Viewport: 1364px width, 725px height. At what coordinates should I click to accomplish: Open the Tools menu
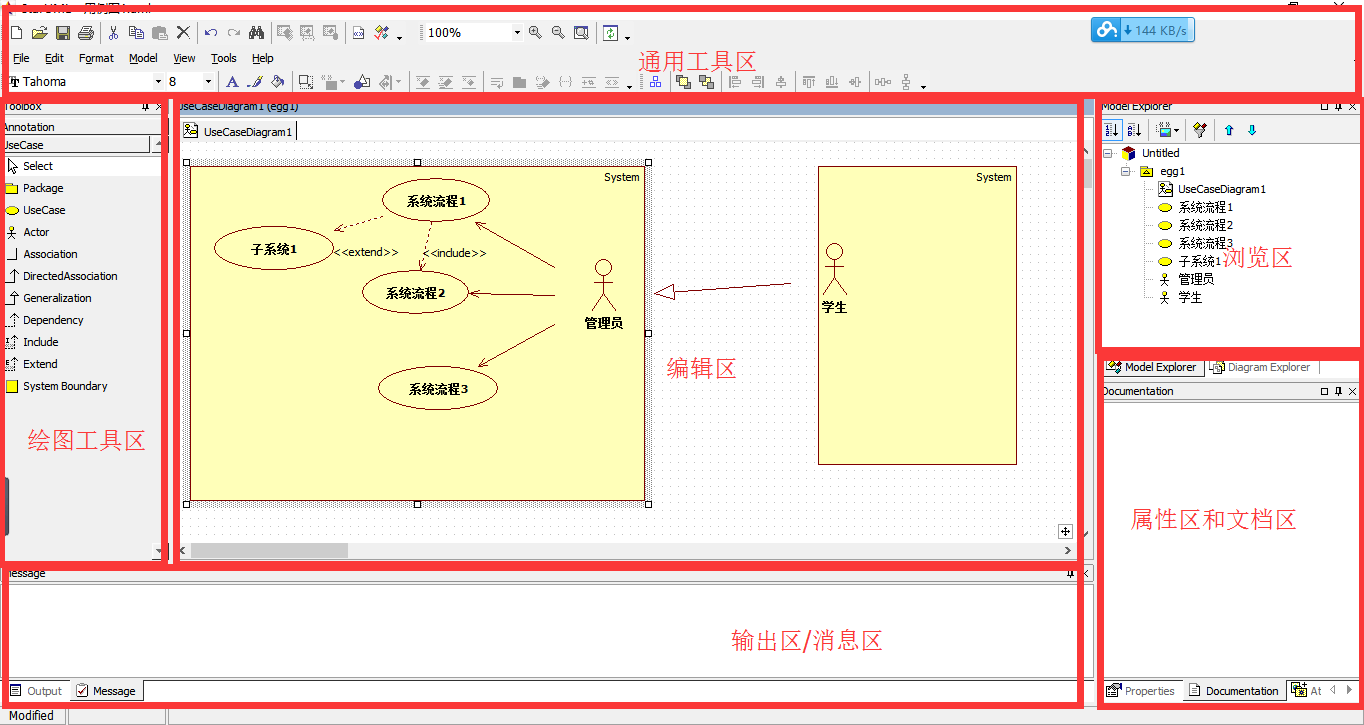[x=224, y=58]
